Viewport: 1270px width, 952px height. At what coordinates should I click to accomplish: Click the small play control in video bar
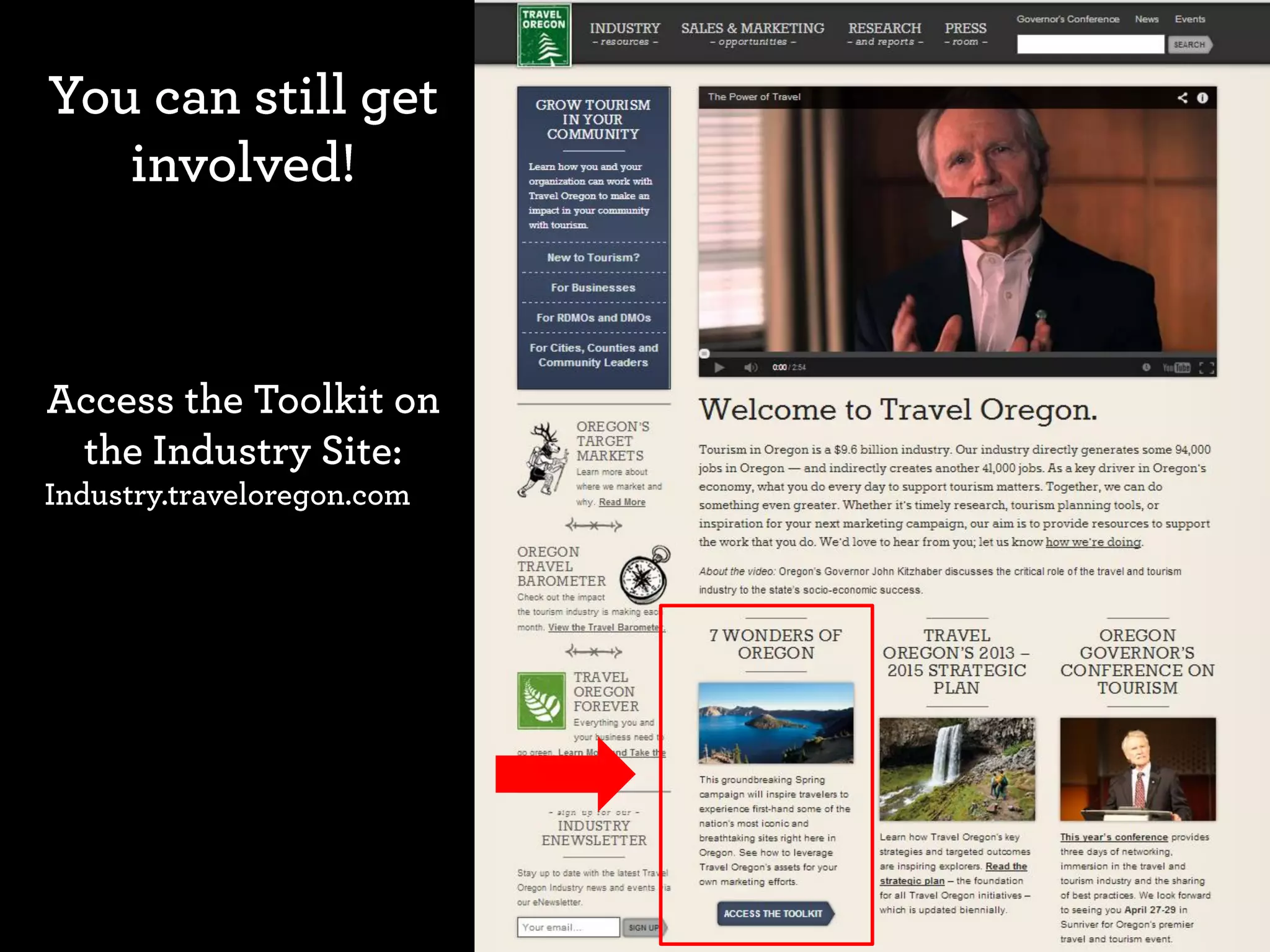(x=719, y=368)
